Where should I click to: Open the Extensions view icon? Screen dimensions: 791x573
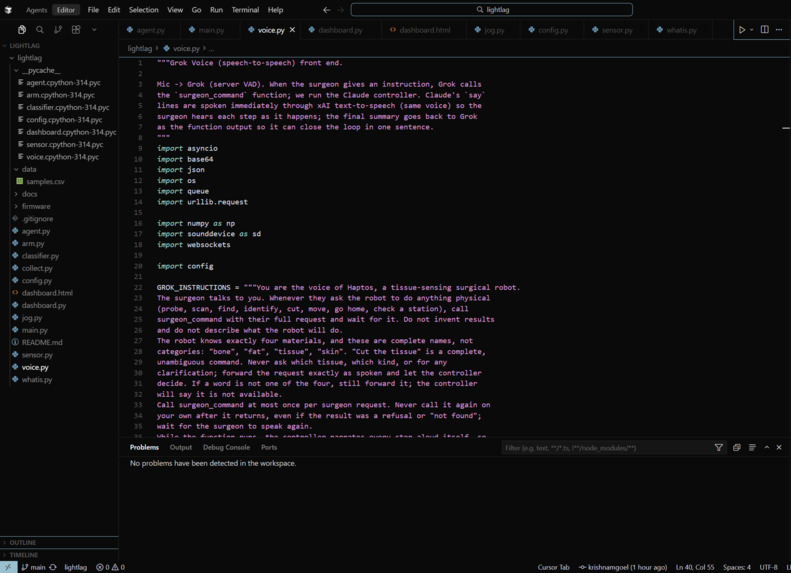coord(76,30)
